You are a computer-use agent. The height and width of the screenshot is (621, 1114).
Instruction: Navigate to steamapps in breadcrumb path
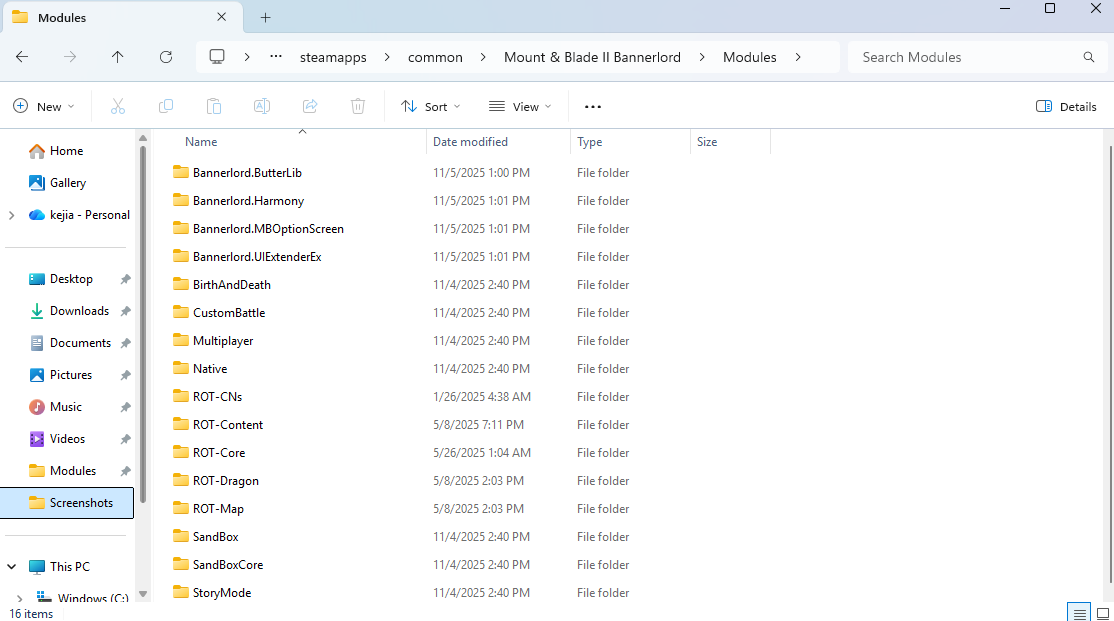pos(333,57)
